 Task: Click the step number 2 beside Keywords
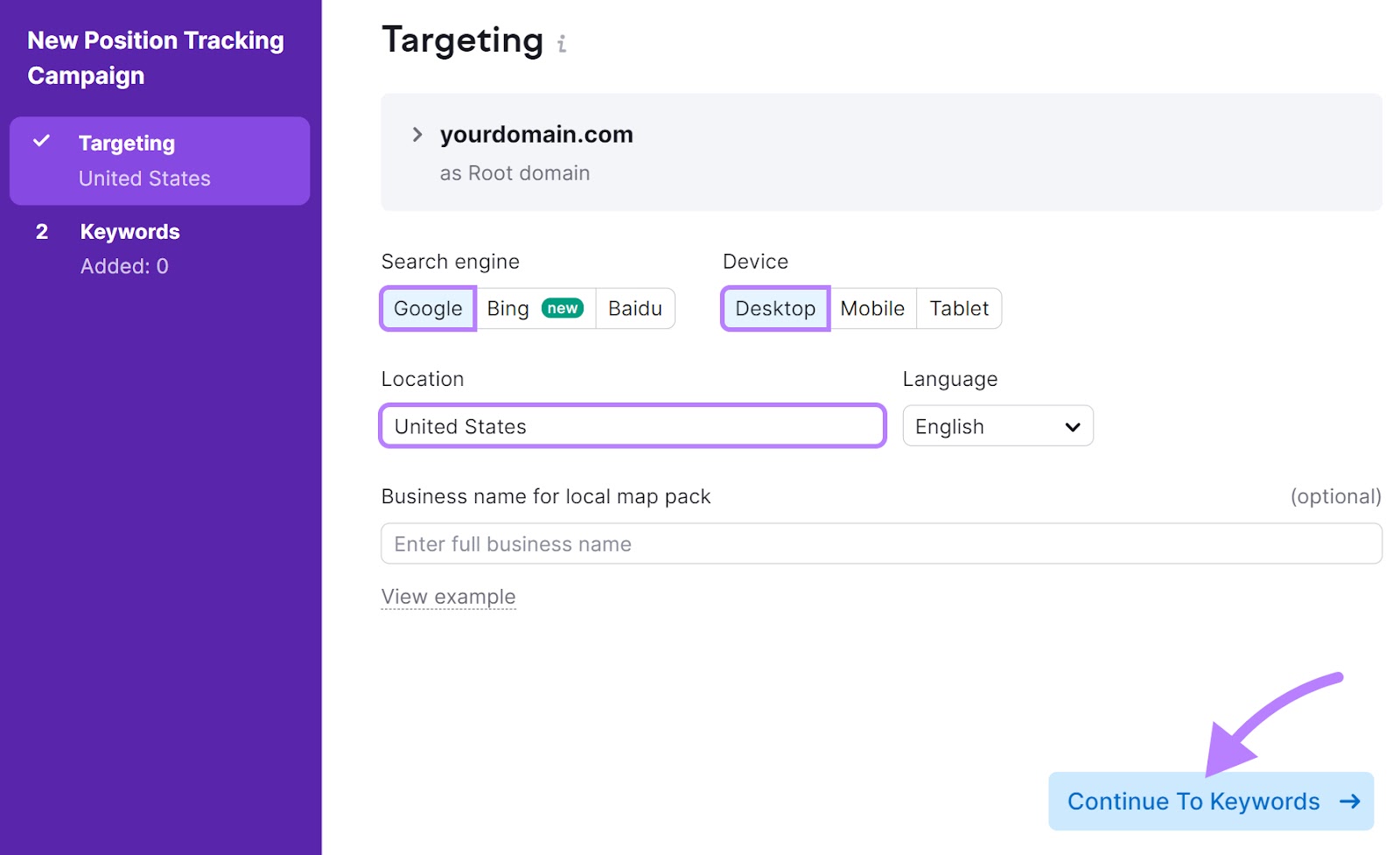tap(41, 232)
